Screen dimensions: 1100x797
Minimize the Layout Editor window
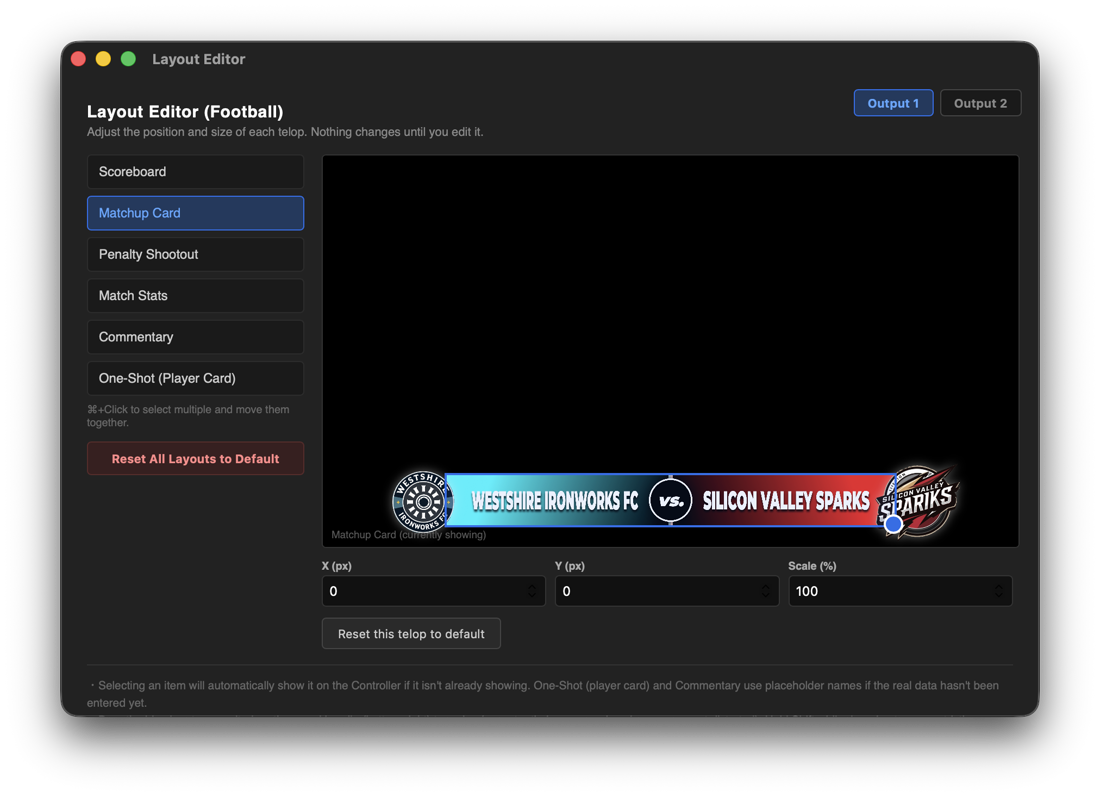pyautogui.click(x=103, y=59)
